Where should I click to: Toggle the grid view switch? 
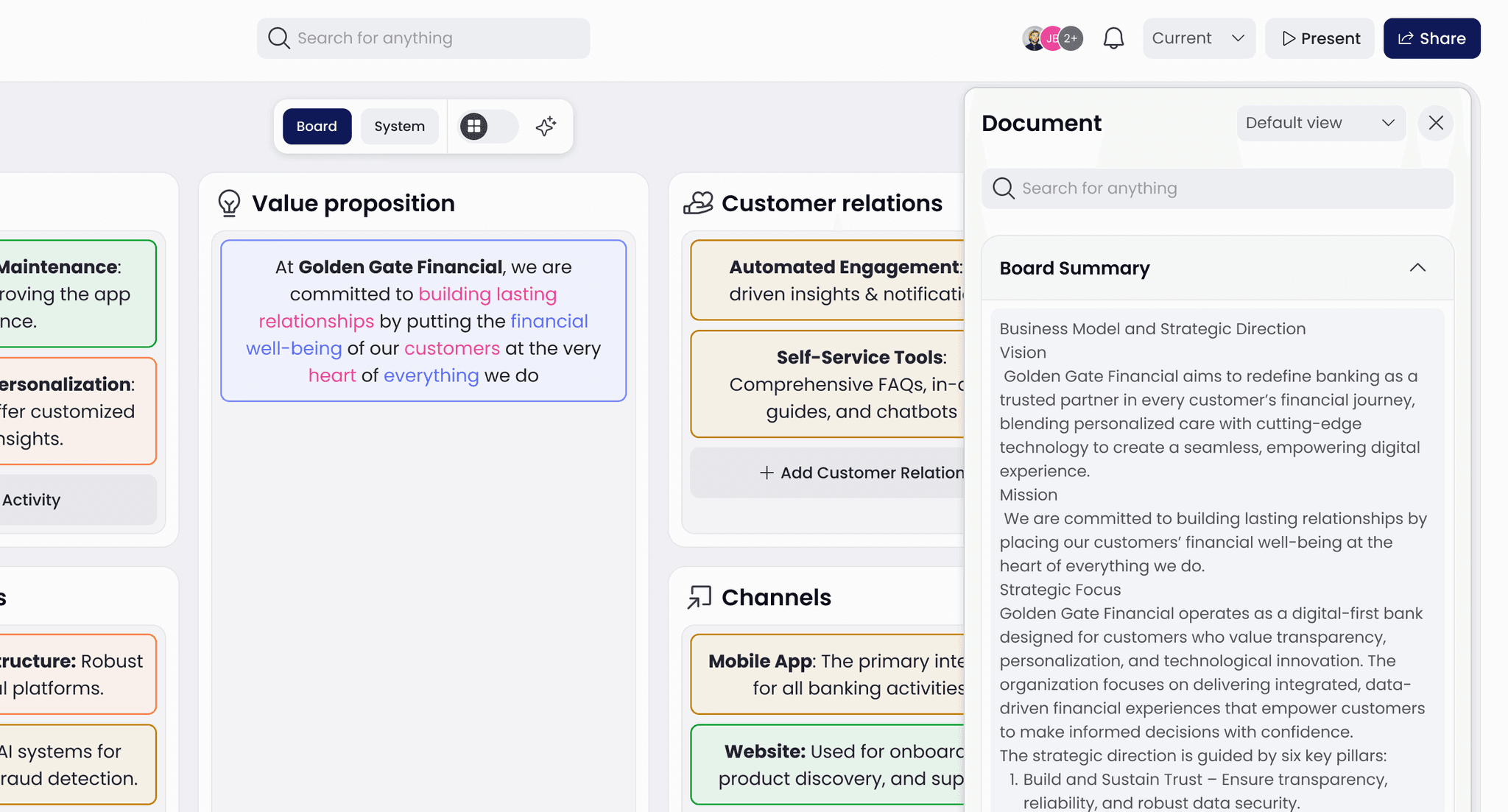coord(487,127)
